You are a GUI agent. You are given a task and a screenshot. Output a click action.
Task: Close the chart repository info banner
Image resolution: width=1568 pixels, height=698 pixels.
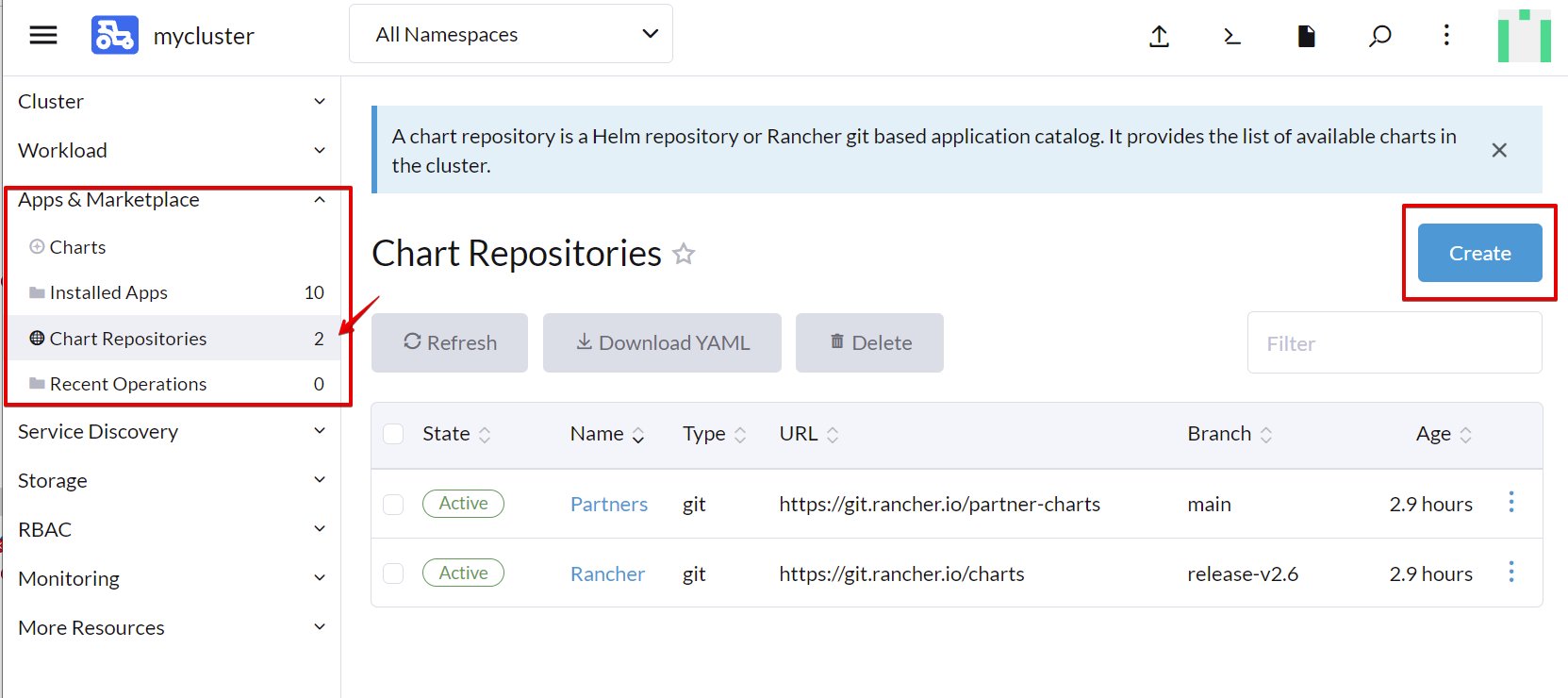pos(1499,150)
